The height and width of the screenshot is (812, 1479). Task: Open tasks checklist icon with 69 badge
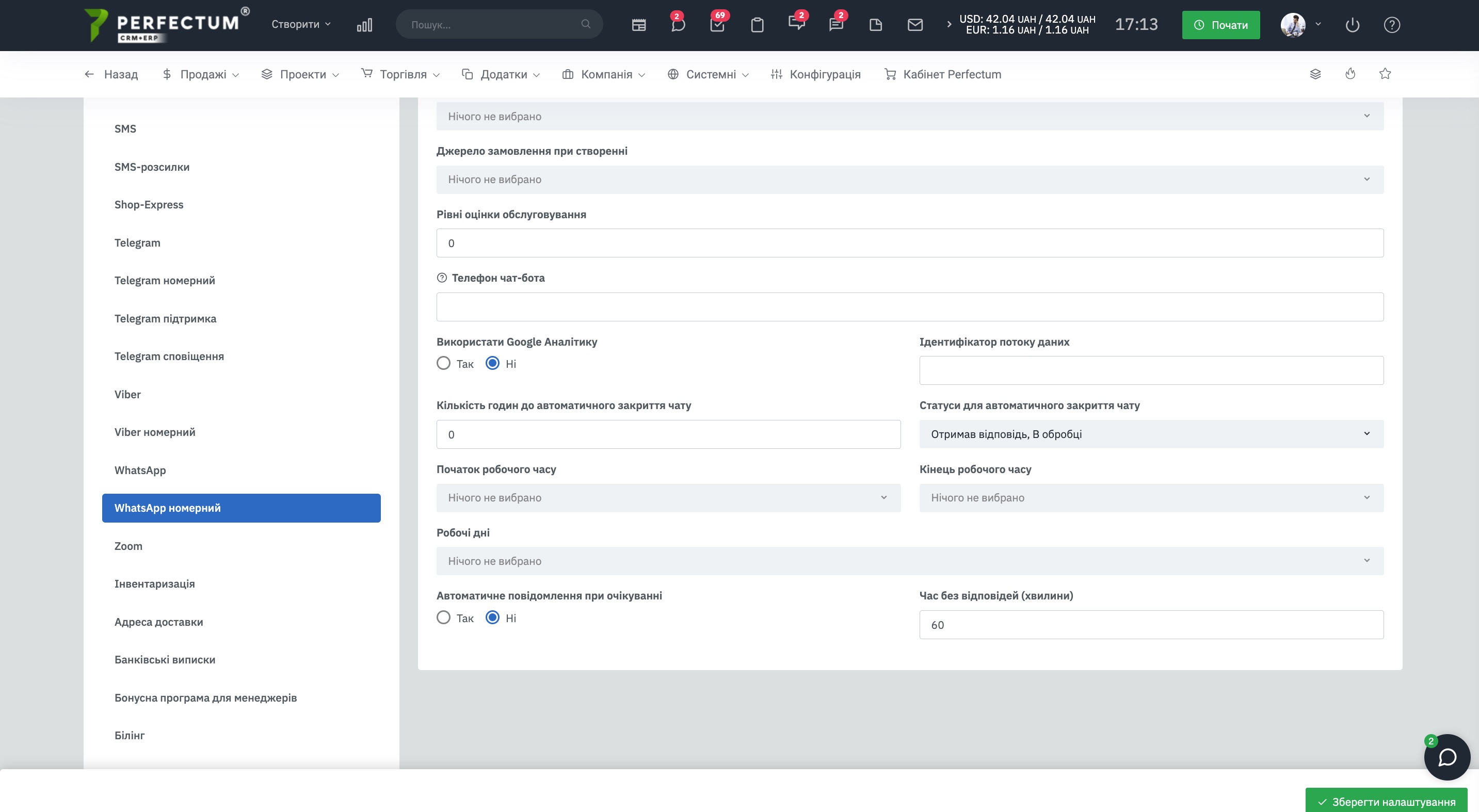(x=717, y=25)
